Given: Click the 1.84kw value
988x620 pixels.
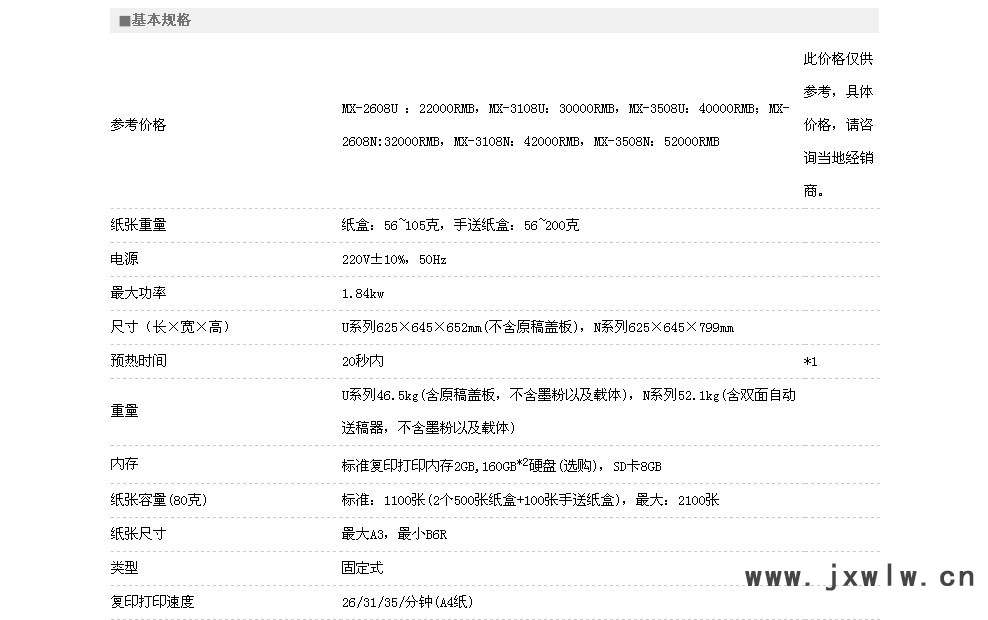Looking at the screenshot, I should 363,294.
